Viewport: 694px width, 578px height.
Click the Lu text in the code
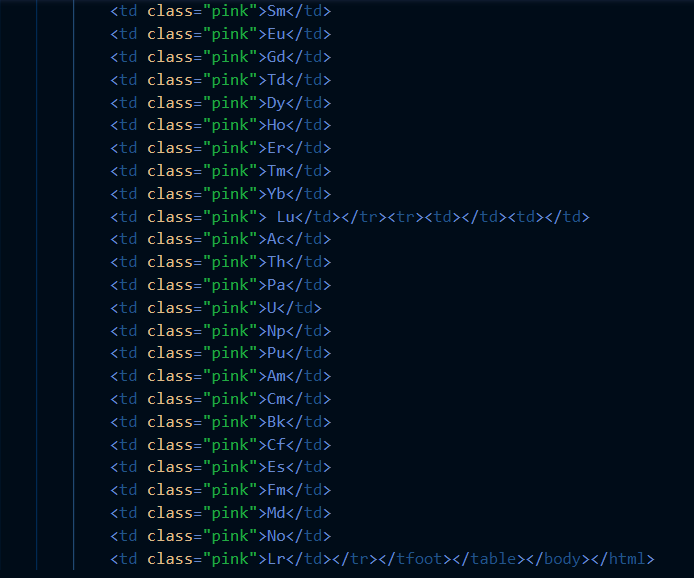pyautogui.click(x=285, y=217)
